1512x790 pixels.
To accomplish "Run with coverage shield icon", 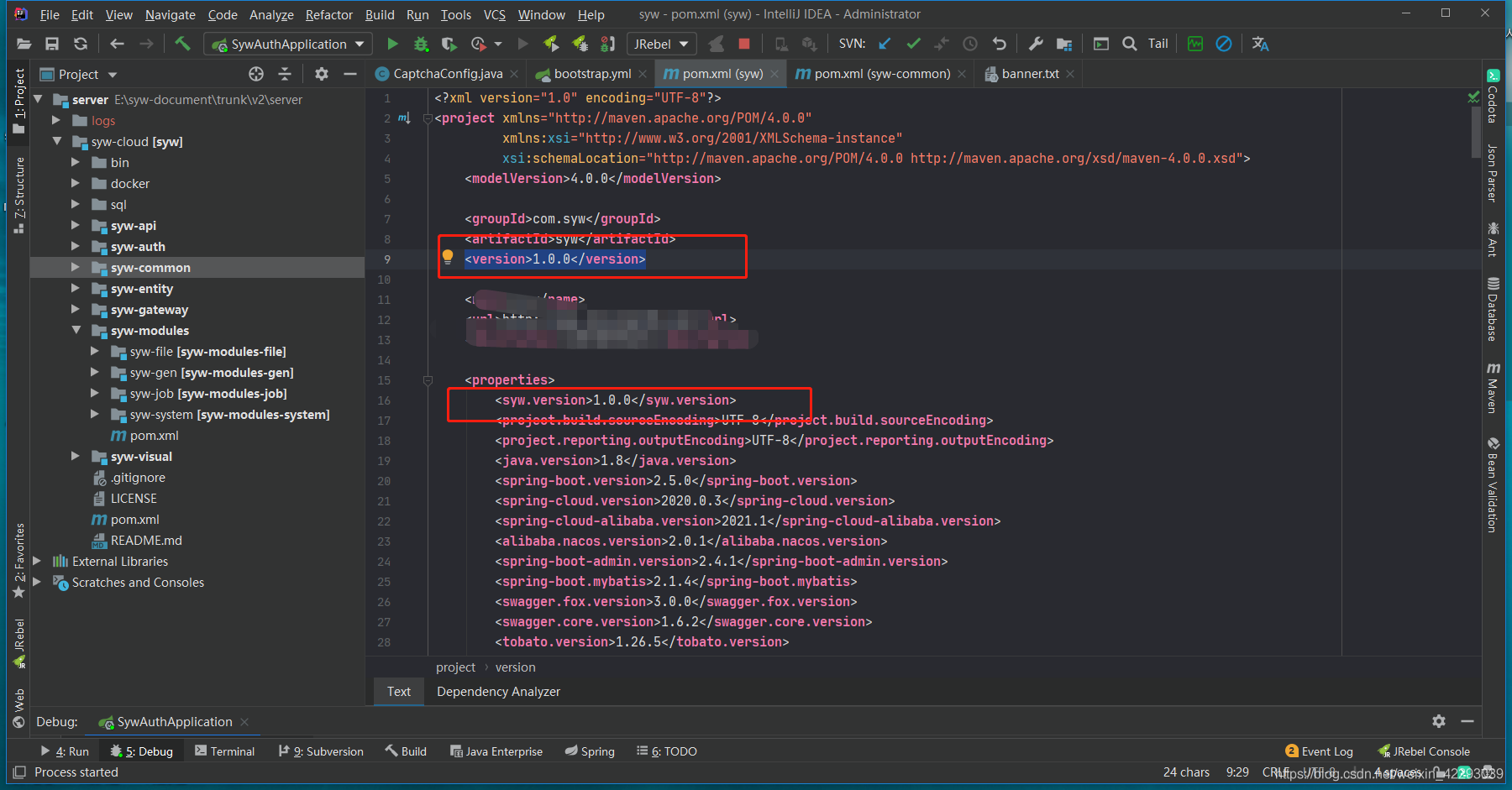I will click(449, 44).
